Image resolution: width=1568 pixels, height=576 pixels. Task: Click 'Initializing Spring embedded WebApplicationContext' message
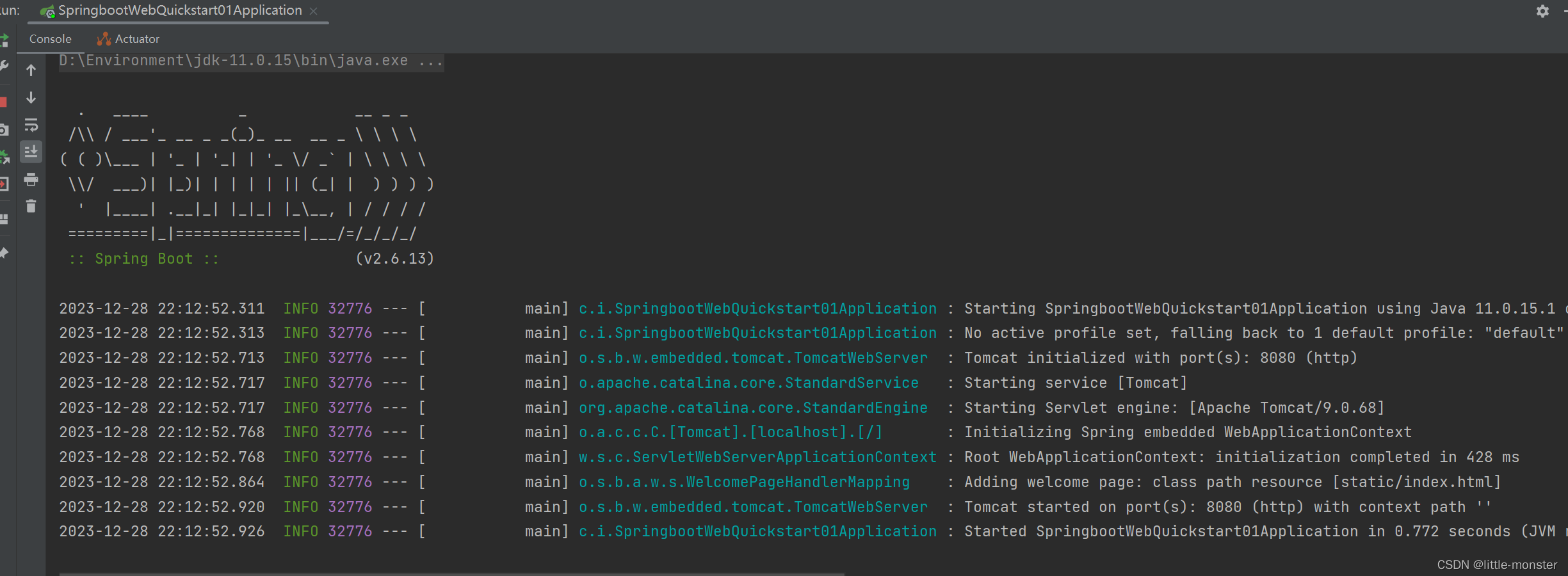[1188, 432]
